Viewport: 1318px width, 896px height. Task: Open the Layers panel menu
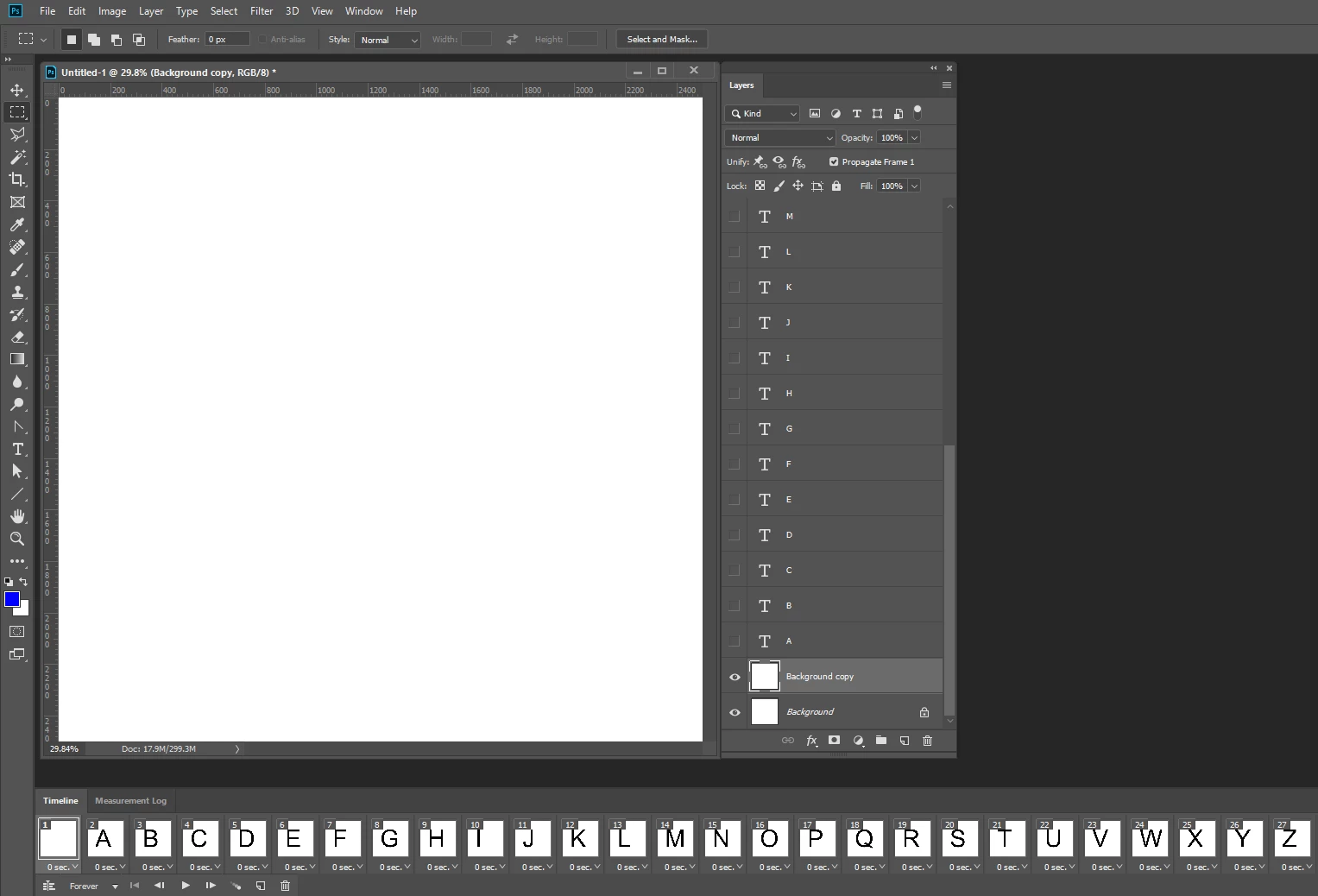coord(947,85)
